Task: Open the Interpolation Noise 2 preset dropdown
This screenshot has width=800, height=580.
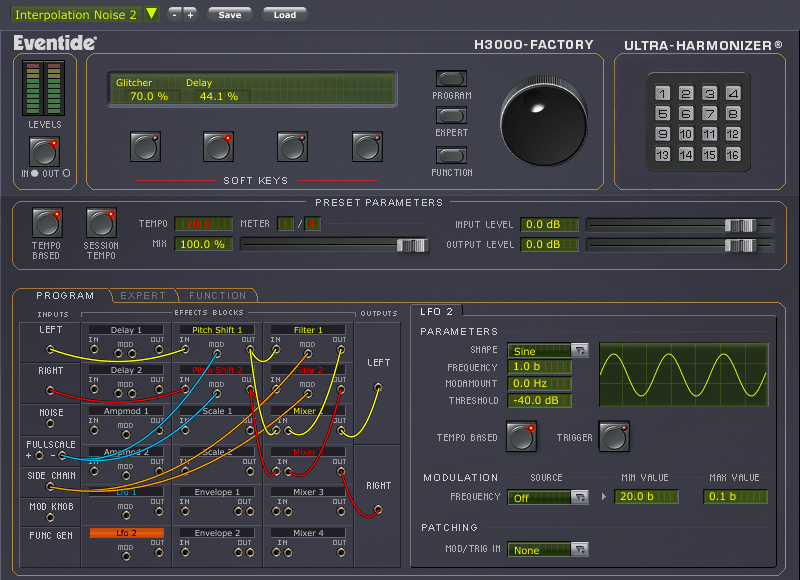Action: (152, 14)
